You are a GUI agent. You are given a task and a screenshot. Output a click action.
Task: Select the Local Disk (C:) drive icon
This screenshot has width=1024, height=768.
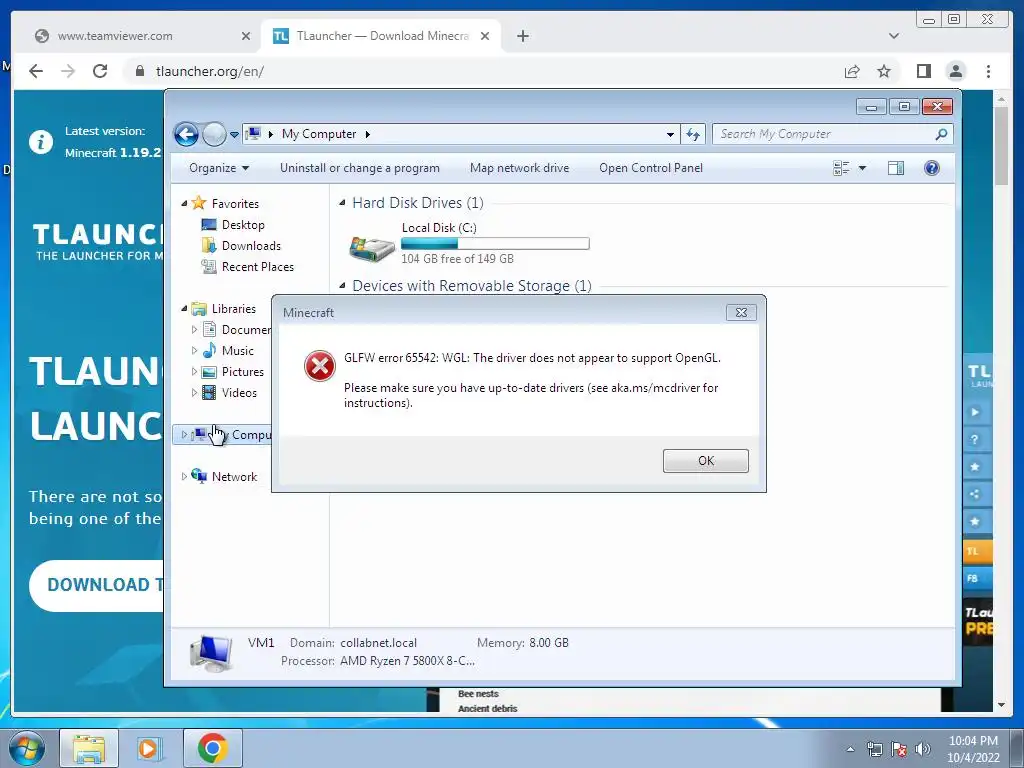(x=372, y=249)
